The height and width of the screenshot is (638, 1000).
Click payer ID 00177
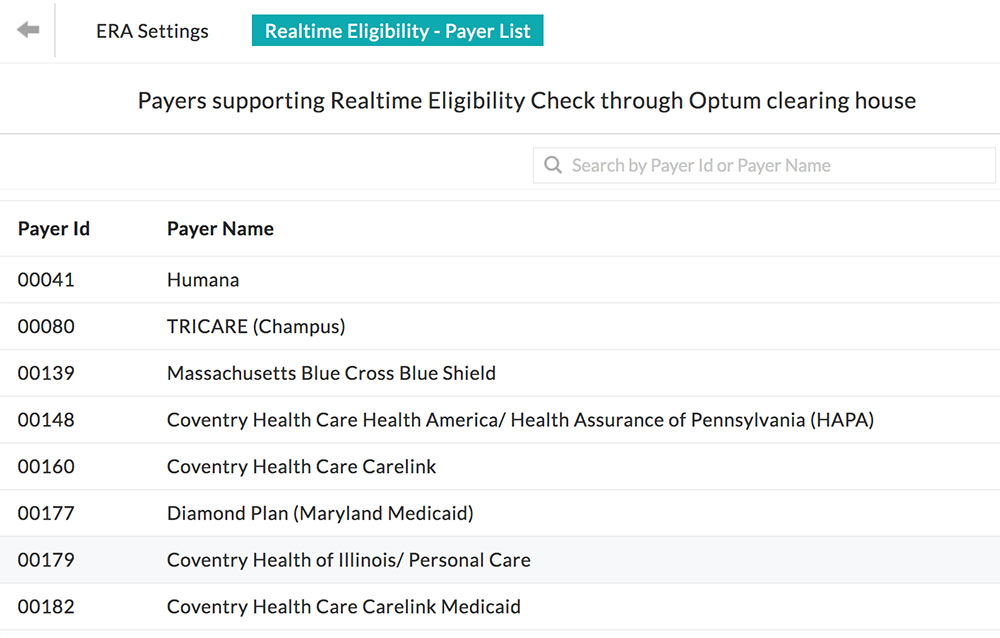pos(46,513)
